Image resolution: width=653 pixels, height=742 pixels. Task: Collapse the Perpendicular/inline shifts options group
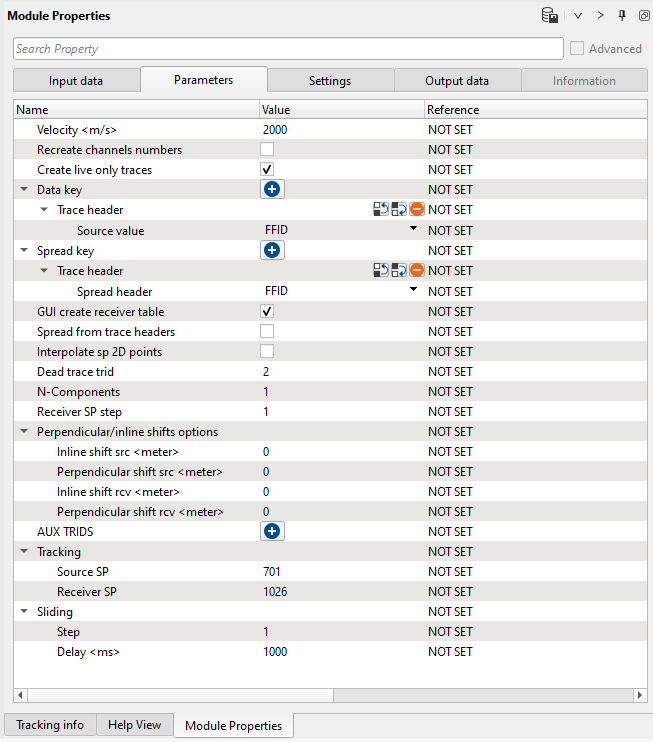[x=24, y=432]
